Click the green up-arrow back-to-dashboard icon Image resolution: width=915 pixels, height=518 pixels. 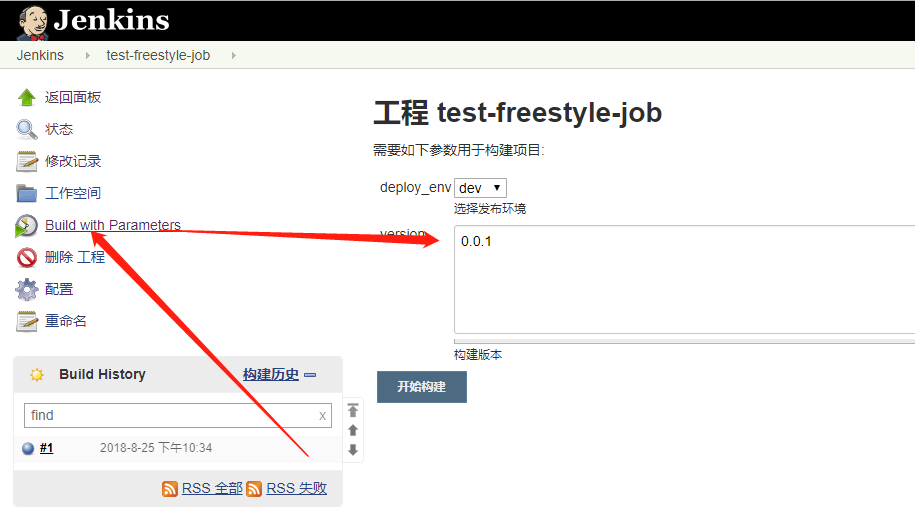tap(27, 97)
